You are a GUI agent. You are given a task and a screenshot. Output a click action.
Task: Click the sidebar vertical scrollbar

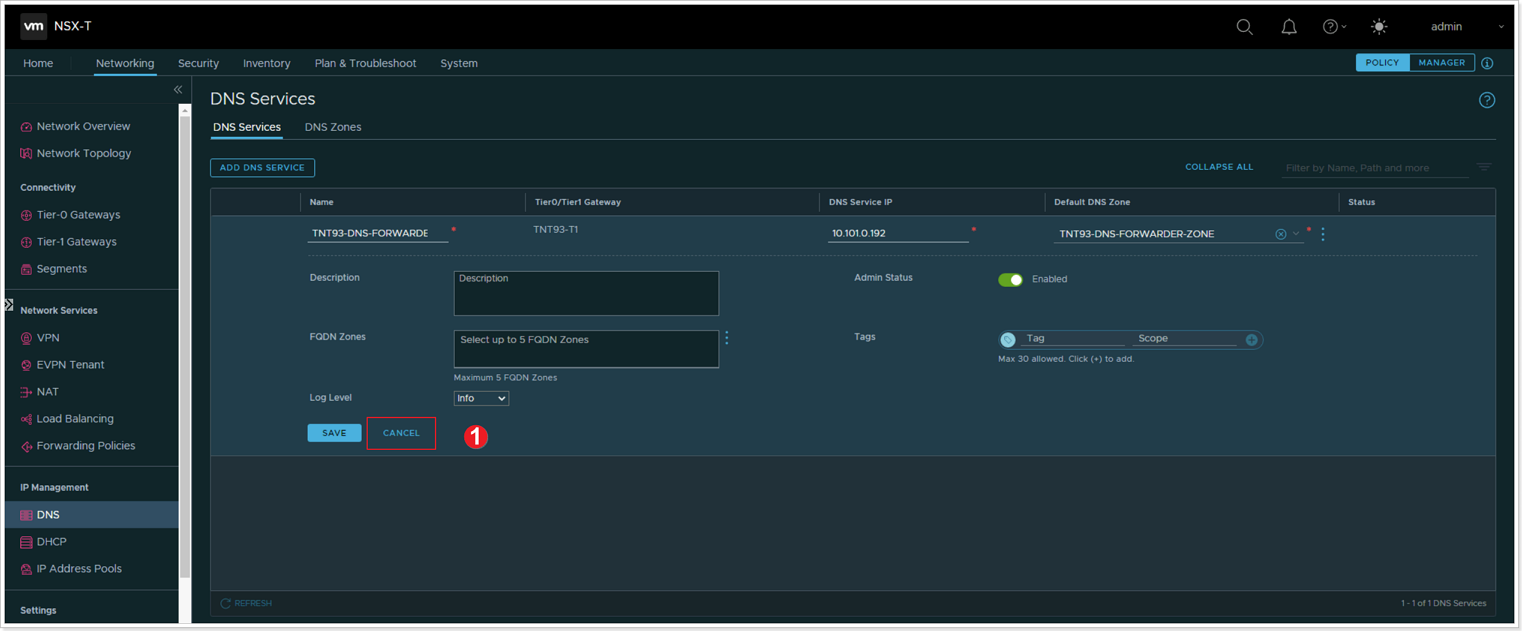click(x=185, y=346)
